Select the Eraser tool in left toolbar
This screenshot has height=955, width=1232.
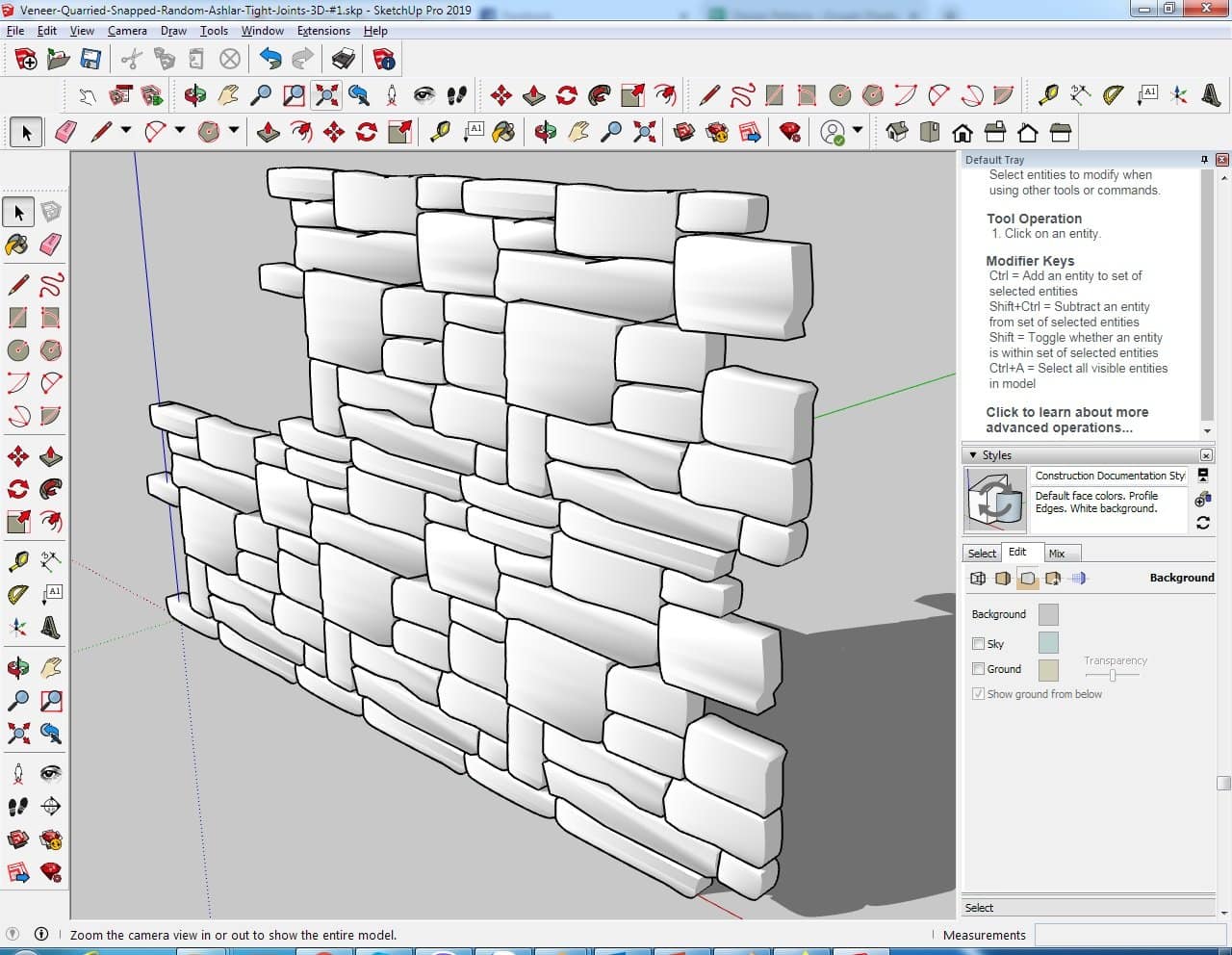click(51, 245)
